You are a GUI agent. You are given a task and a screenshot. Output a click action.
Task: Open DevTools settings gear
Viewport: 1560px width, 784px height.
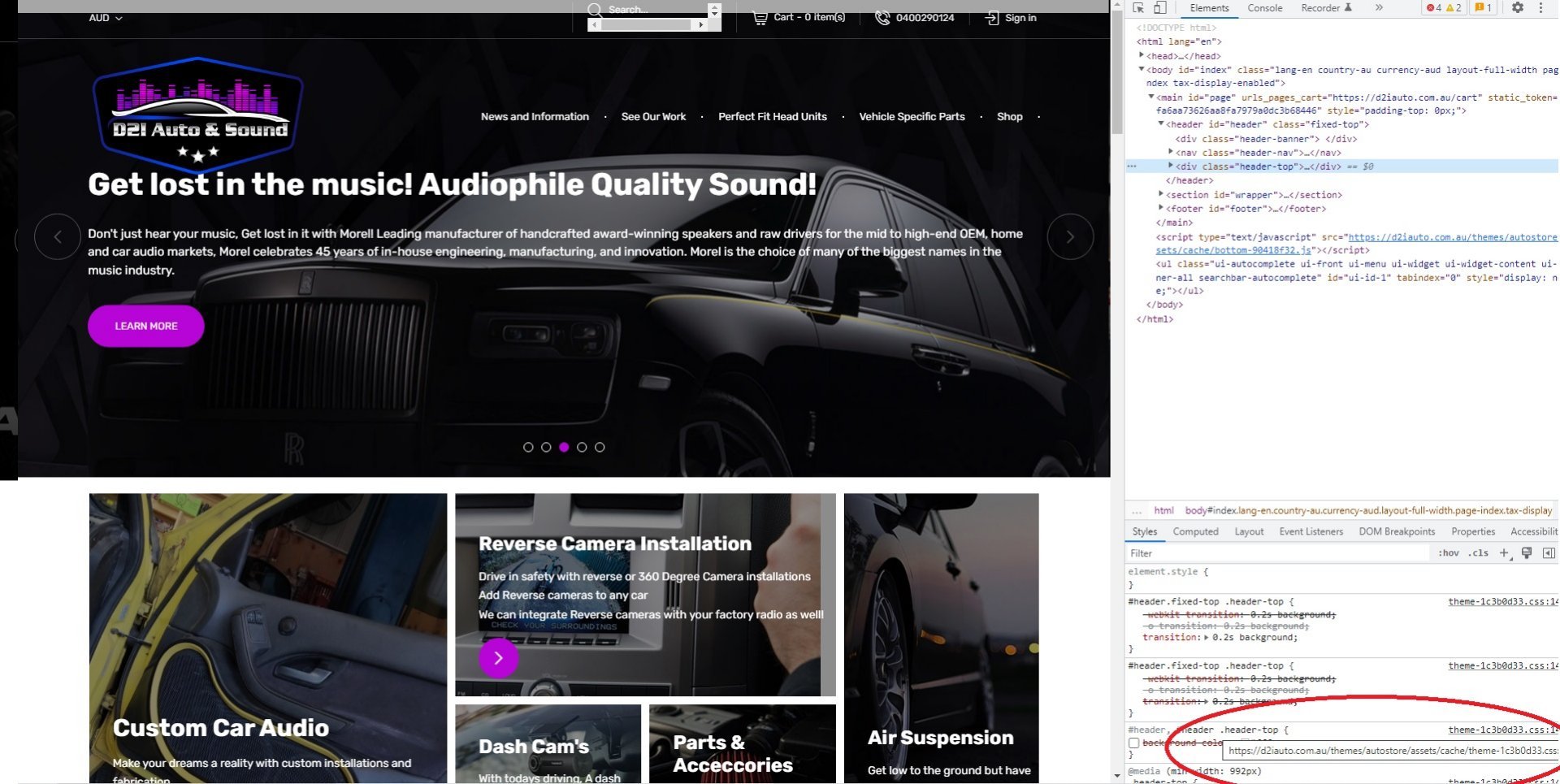click(x=1518, y=8)
